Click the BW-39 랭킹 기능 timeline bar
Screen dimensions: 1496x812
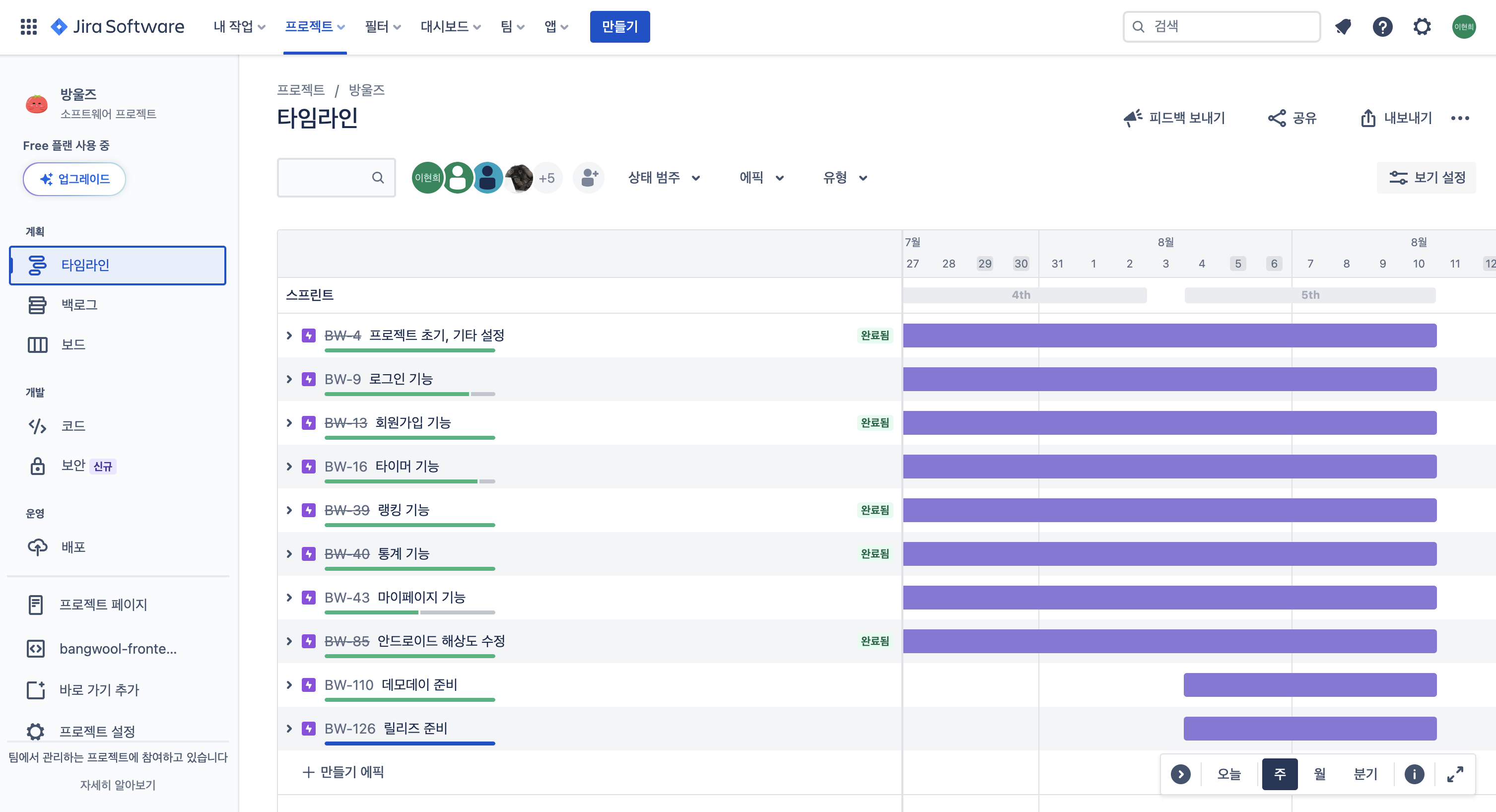1169,511
